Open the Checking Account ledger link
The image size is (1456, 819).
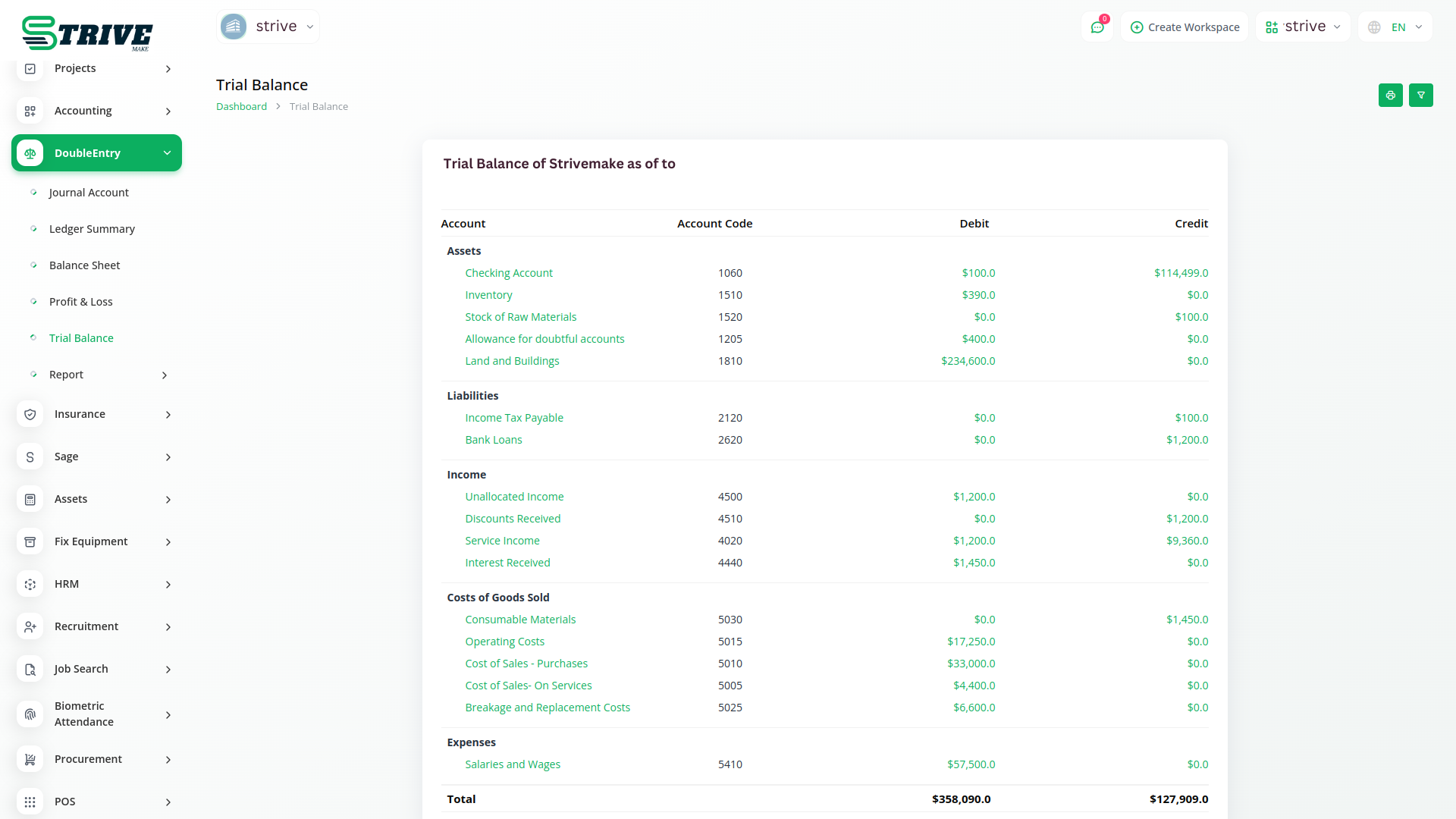tap(508, 273)
